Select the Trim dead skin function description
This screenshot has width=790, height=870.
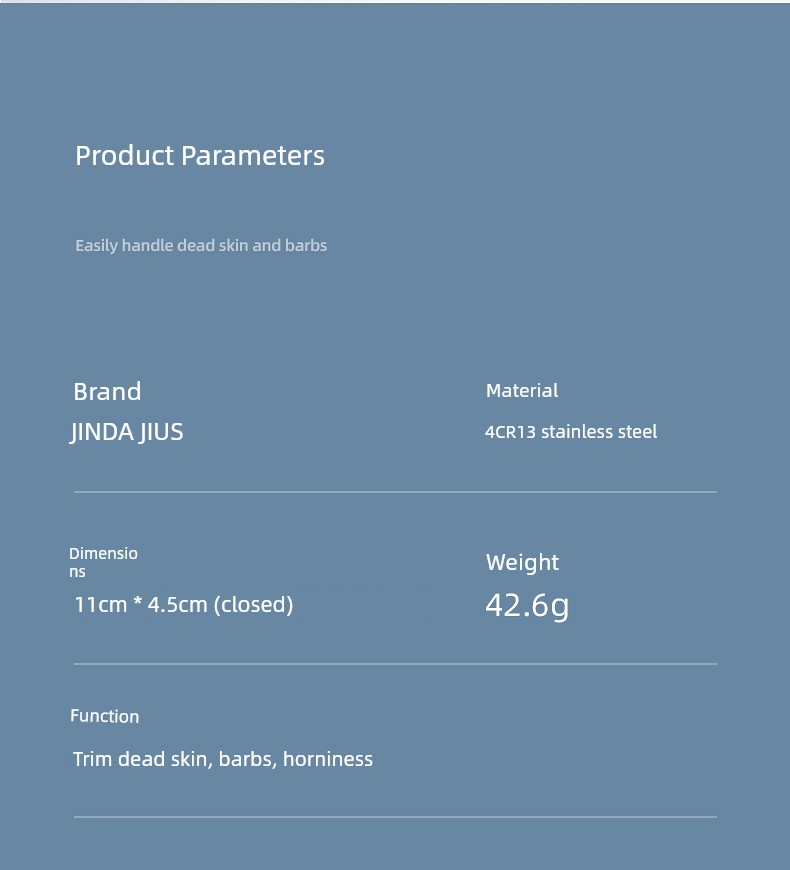coord(223,759)
